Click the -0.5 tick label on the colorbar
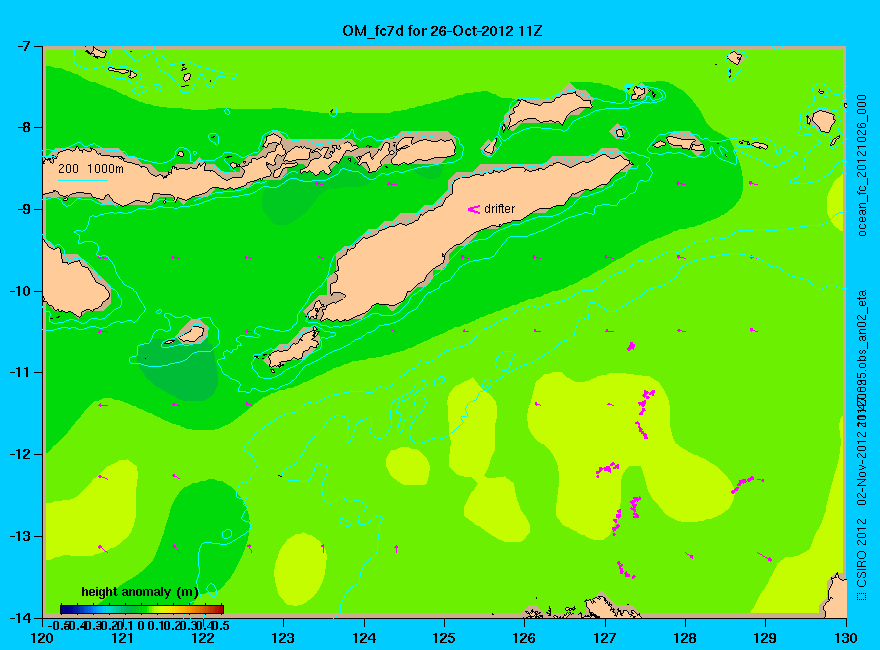 [58, 626]
